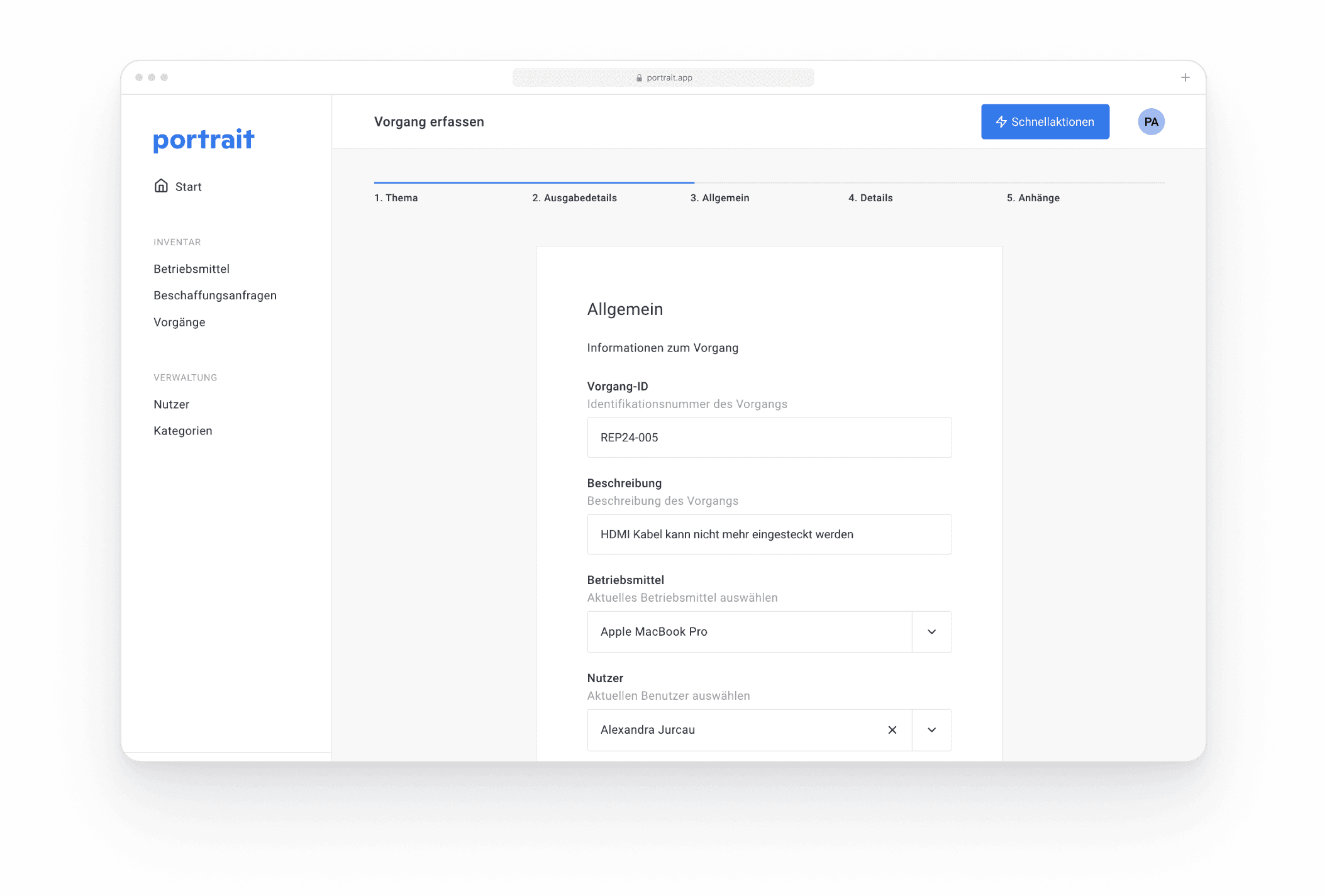Click the home icon next to Start
The height and width of the screenshot is (896, 1327).
[x=161, y=186]
